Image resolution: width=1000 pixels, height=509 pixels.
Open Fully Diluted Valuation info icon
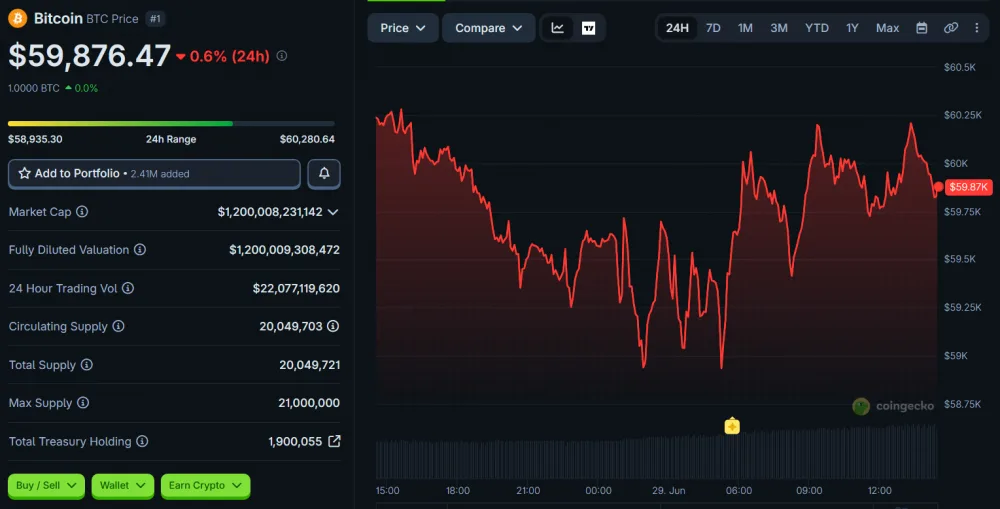140,250
